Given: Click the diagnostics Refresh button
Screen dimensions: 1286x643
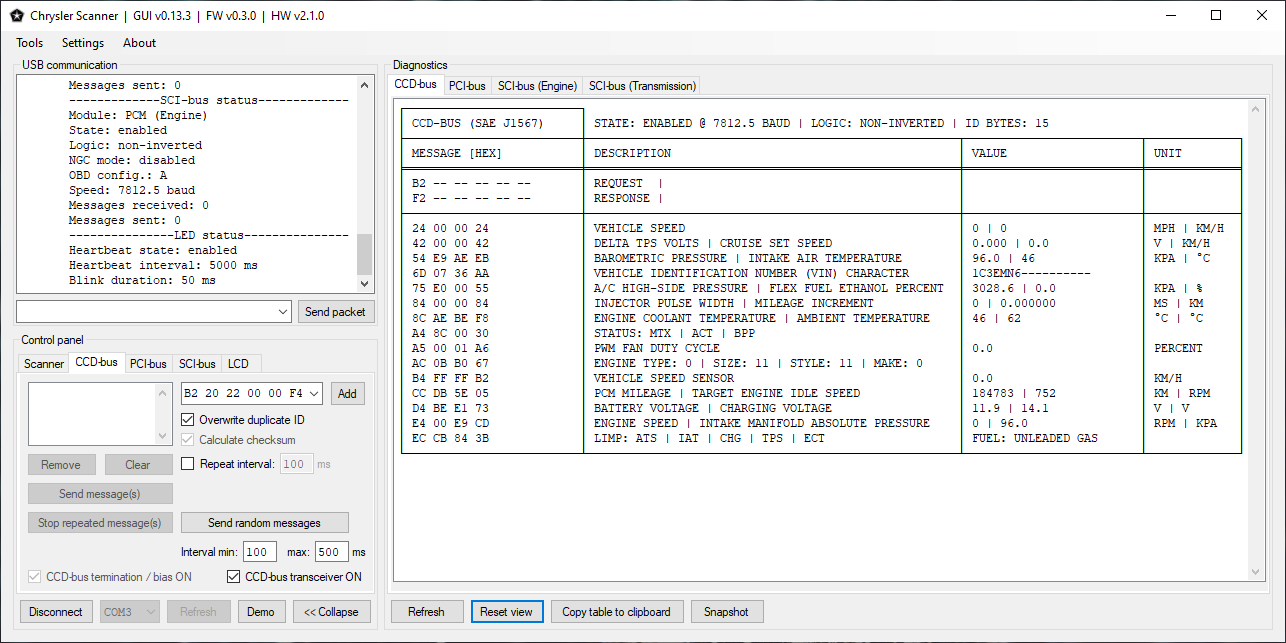Looking at the screenshot, I should coord(426,612).
